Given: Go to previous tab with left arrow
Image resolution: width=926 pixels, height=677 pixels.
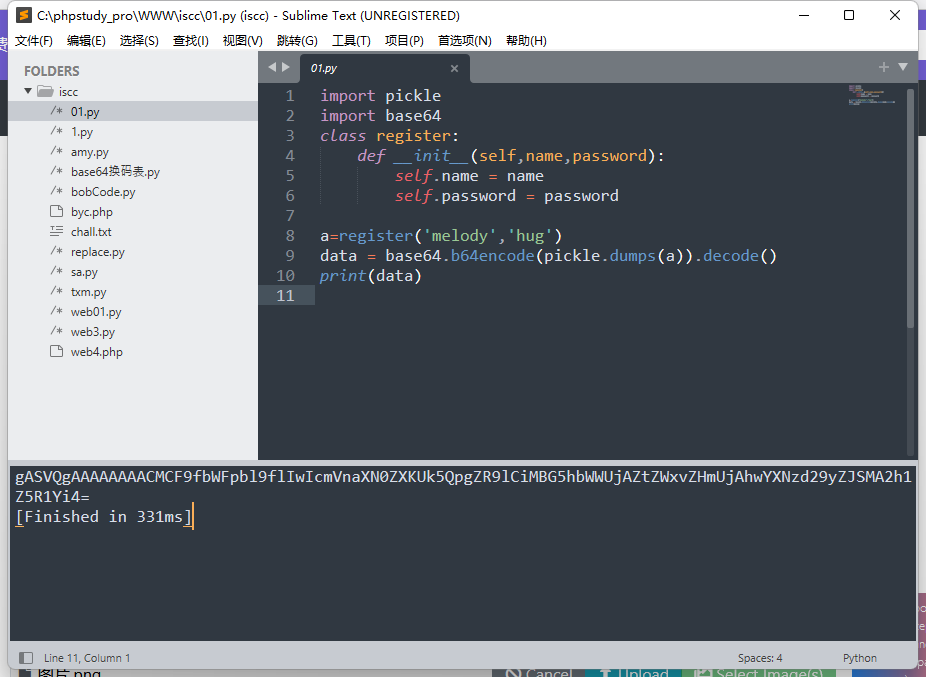Looking at the screenshot, I should pyautogui.click(x=272, y=67).
